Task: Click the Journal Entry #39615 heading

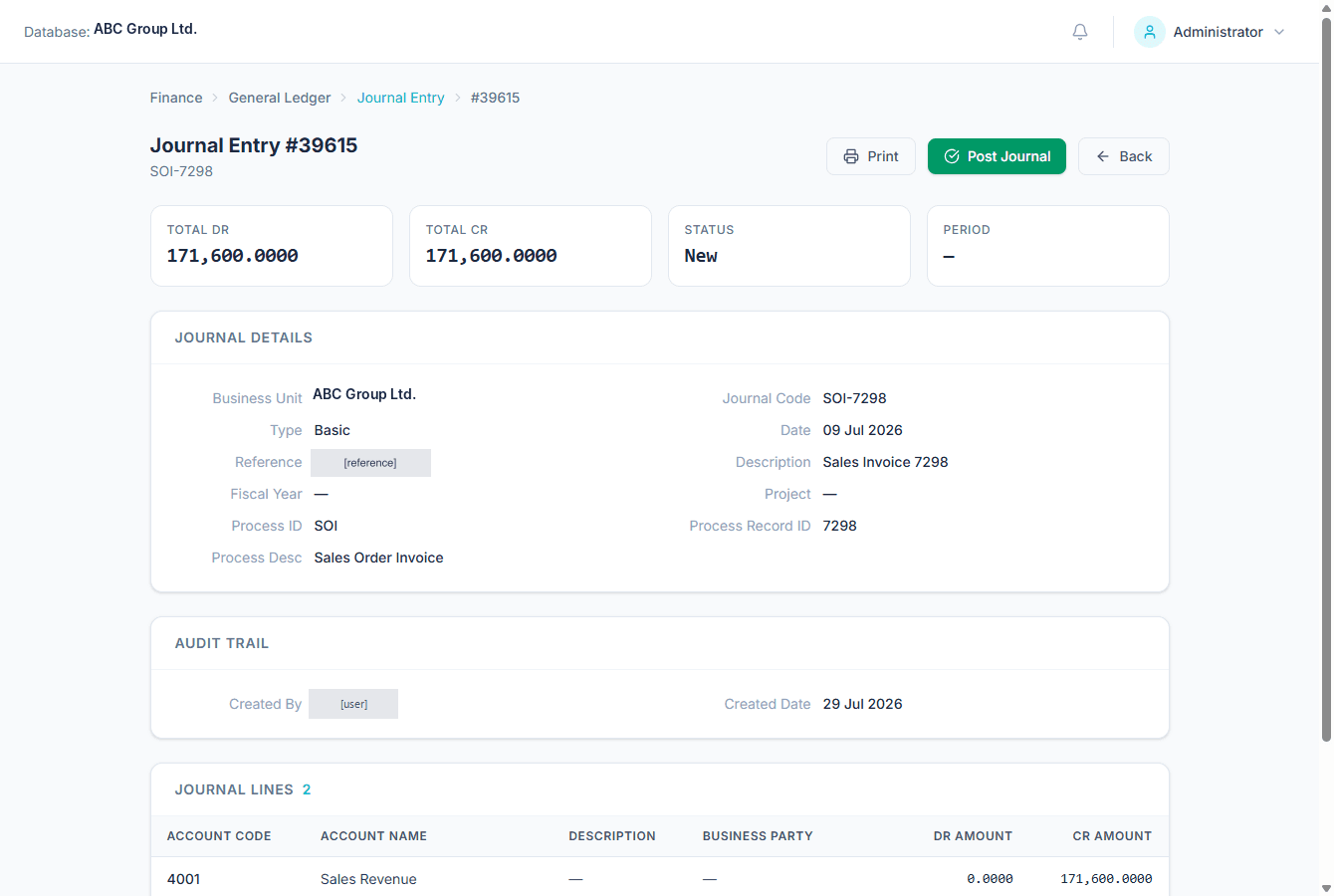Action: click(254, 145)
